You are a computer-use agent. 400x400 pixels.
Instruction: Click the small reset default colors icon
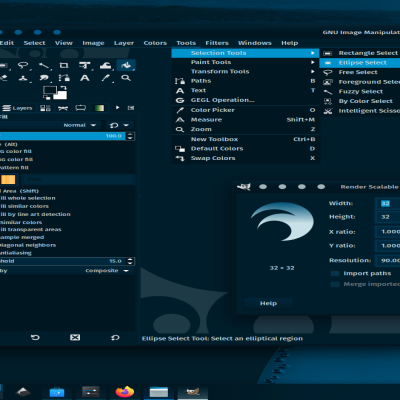point(46,97)
